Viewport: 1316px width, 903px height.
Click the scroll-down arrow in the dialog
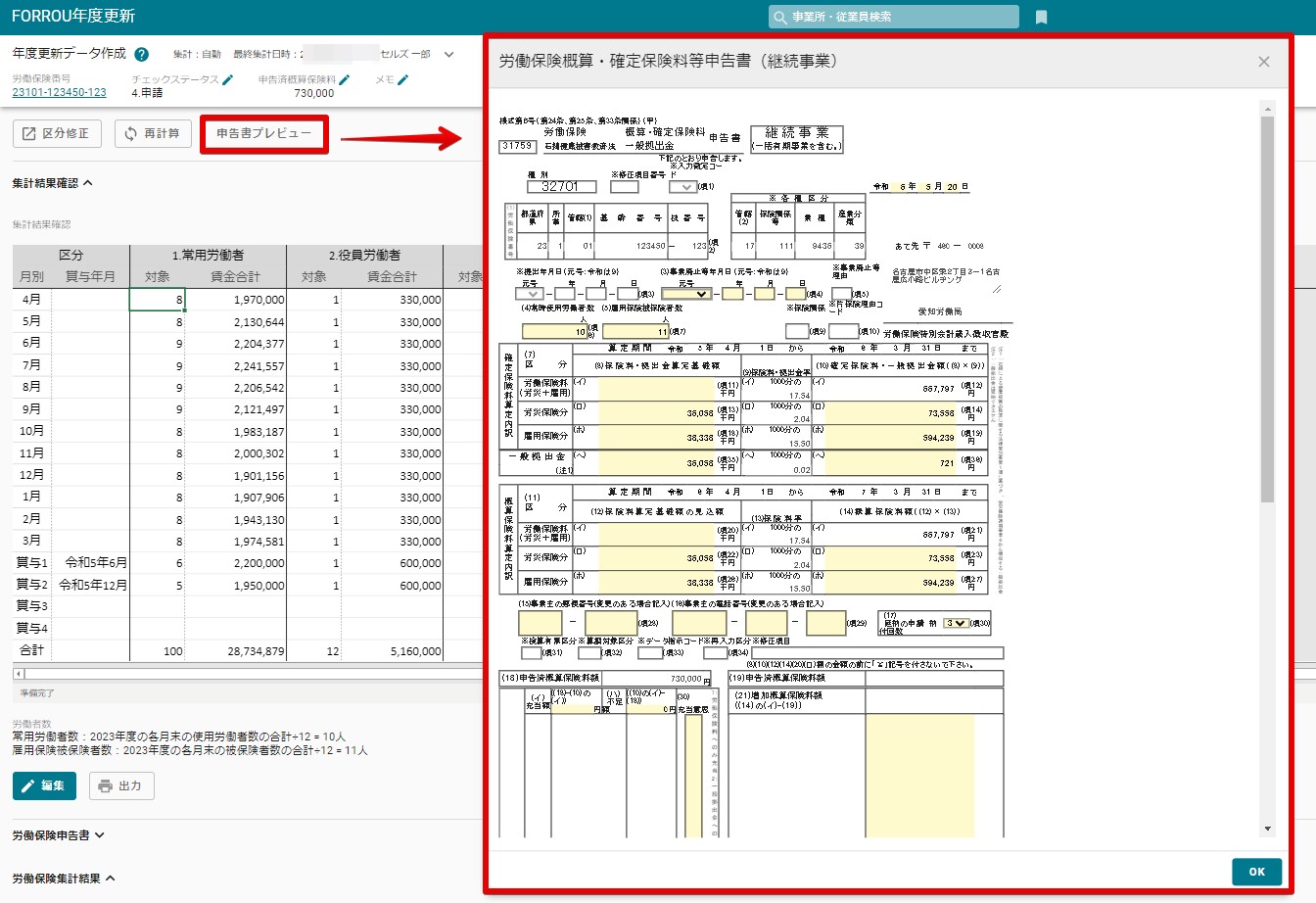click(1267, 830)
